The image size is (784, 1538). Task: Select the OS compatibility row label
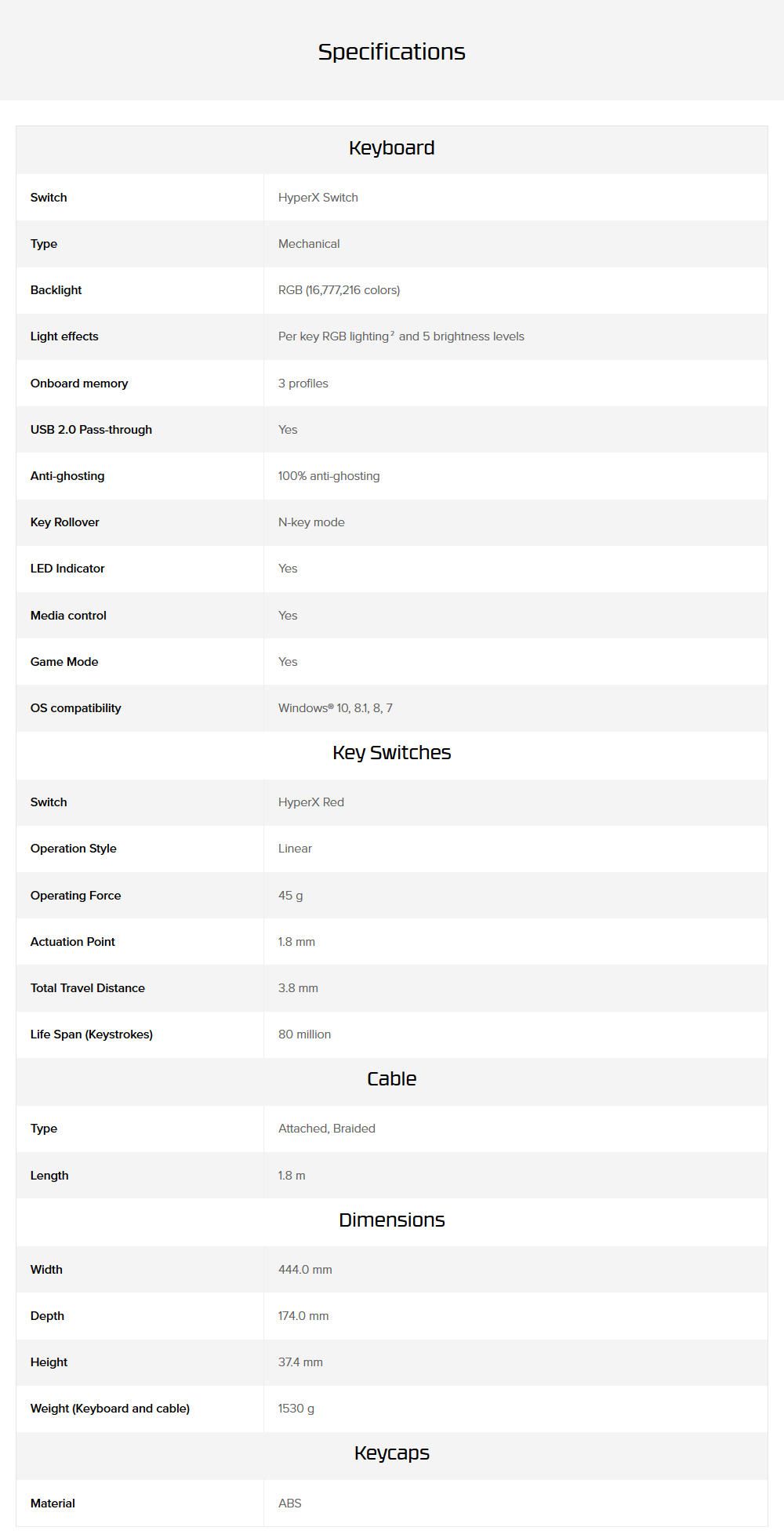pos(75,708)
